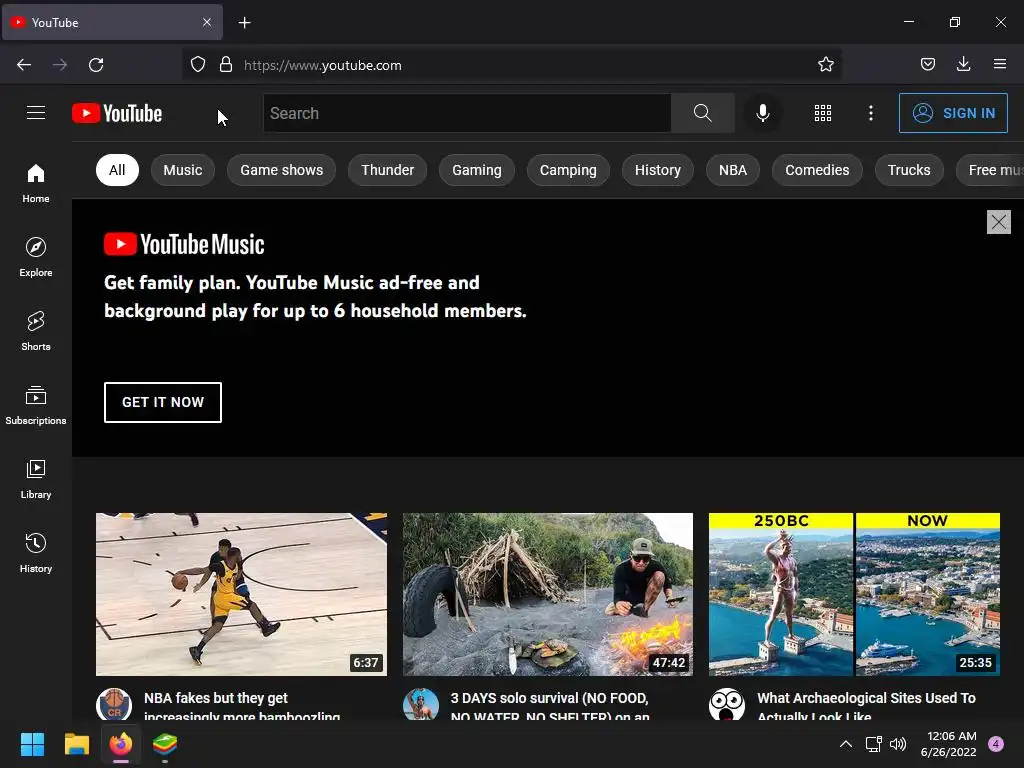Open the Archaeological Sites channel avatar
Screen dimensions: 1024x768
tap(727, 705)
